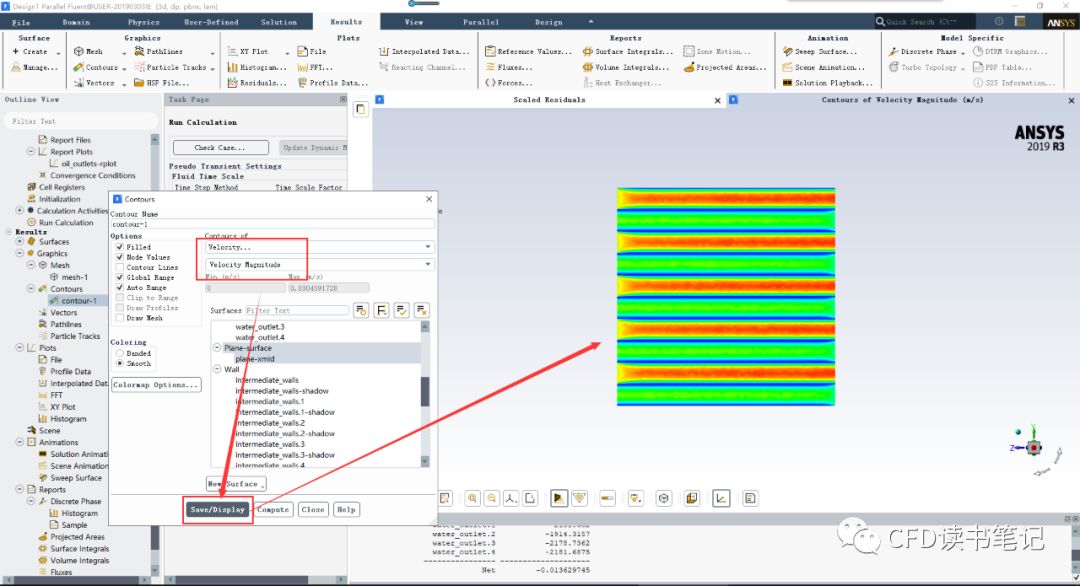This screenshot has height=586, width=1080.
Task: Open Projected Areas in Reports group
Action: tap(724, 67)
